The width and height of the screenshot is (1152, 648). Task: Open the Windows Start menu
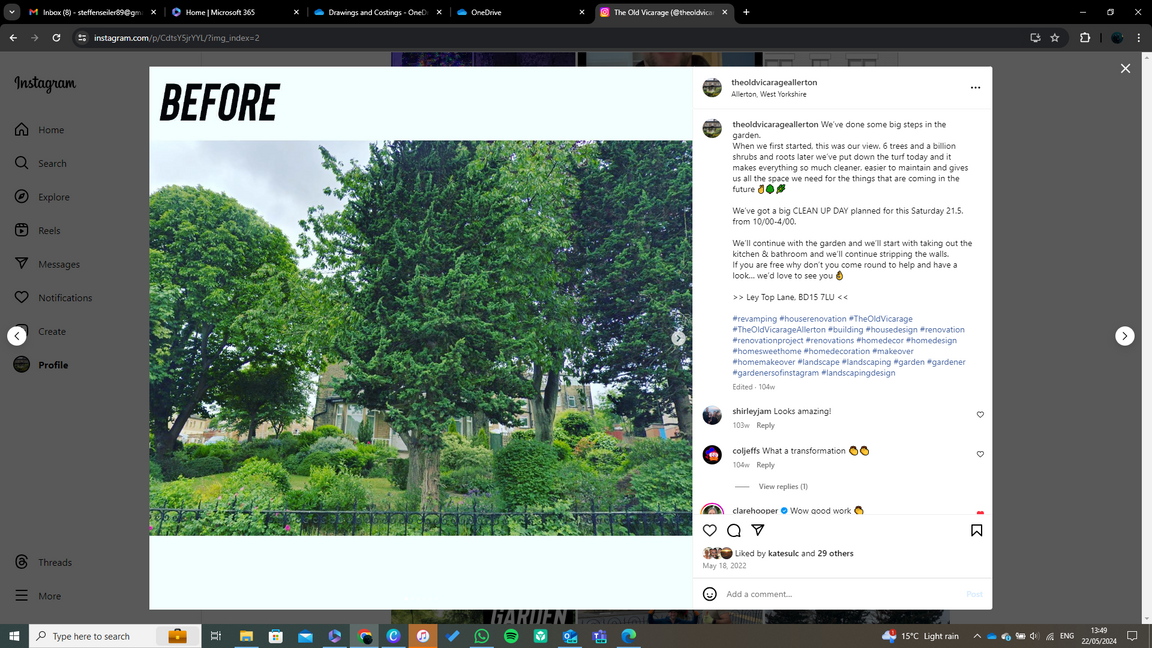(x=14, y=636)
